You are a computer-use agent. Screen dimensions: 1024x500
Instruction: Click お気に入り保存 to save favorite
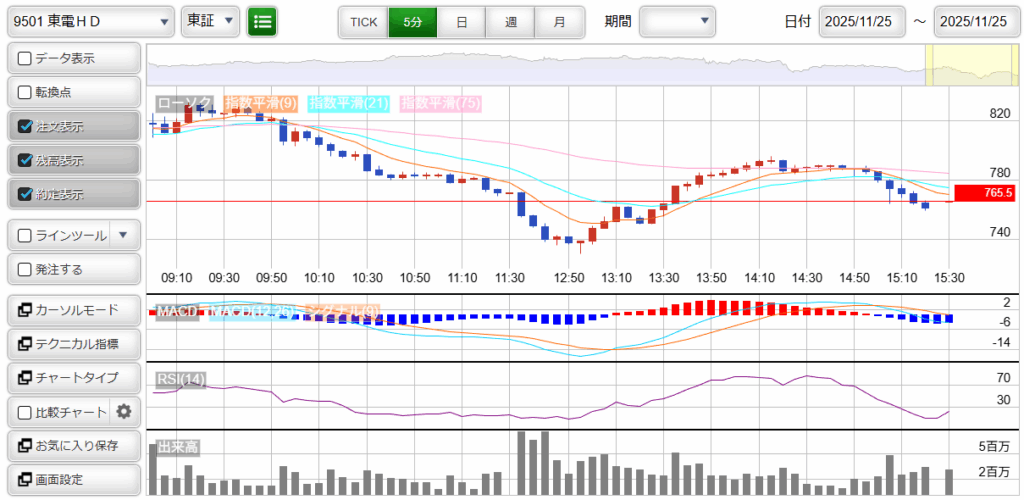pos(73,445)
